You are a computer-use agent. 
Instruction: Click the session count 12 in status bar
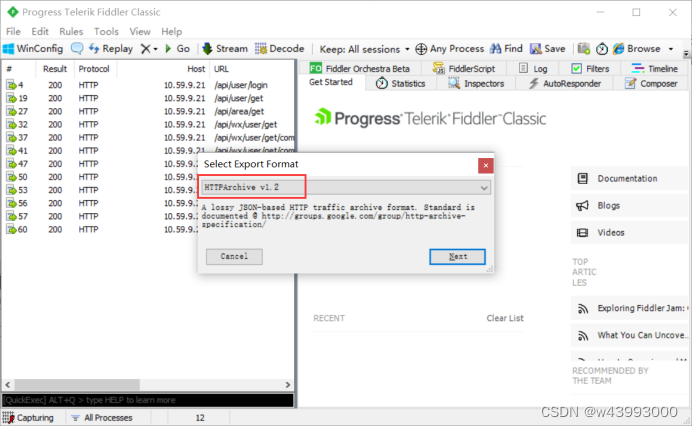(200, 418)
